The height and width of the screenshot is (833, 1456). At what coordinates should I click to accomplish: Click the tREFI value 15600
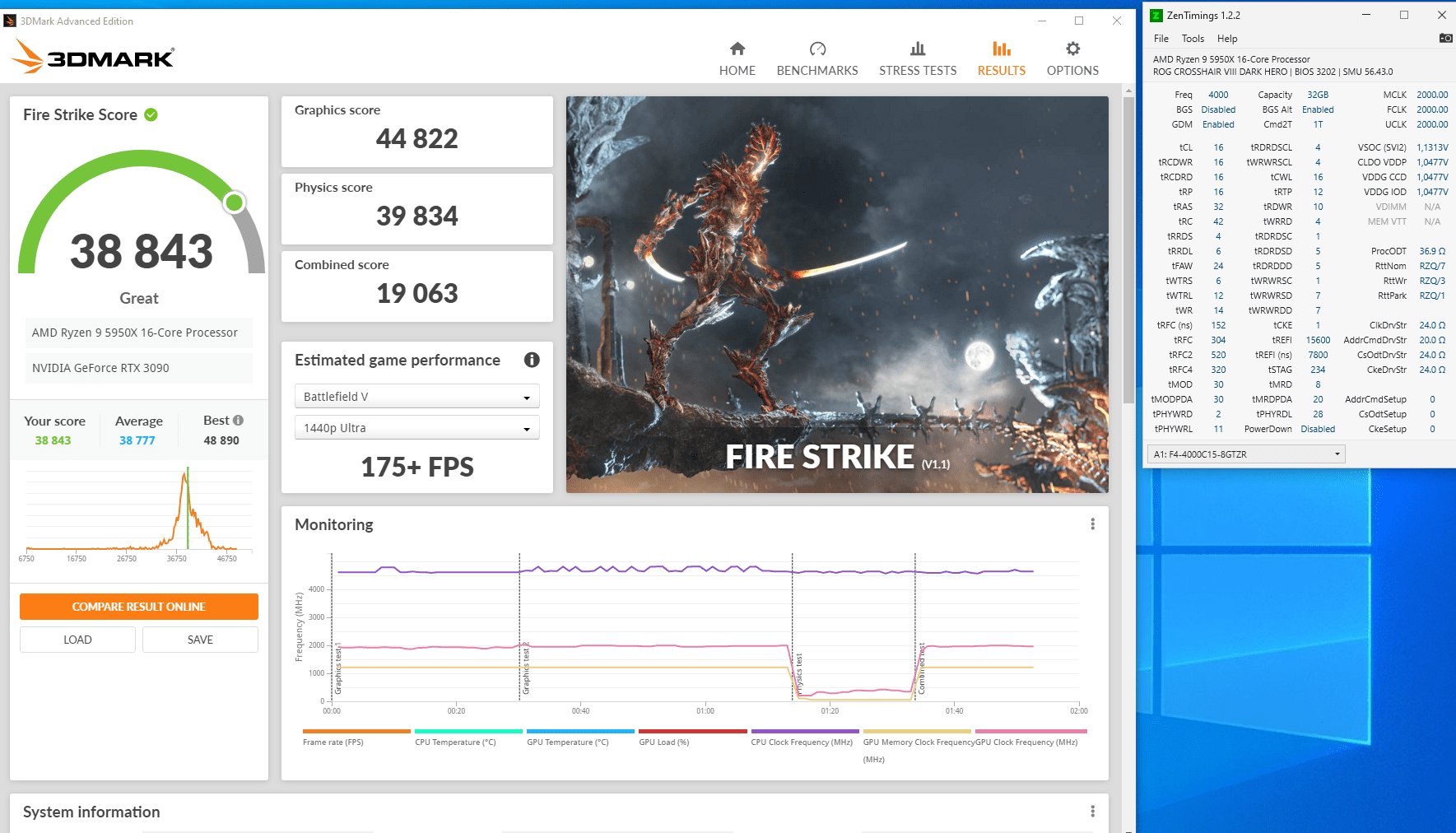(x=1318, y=340)
